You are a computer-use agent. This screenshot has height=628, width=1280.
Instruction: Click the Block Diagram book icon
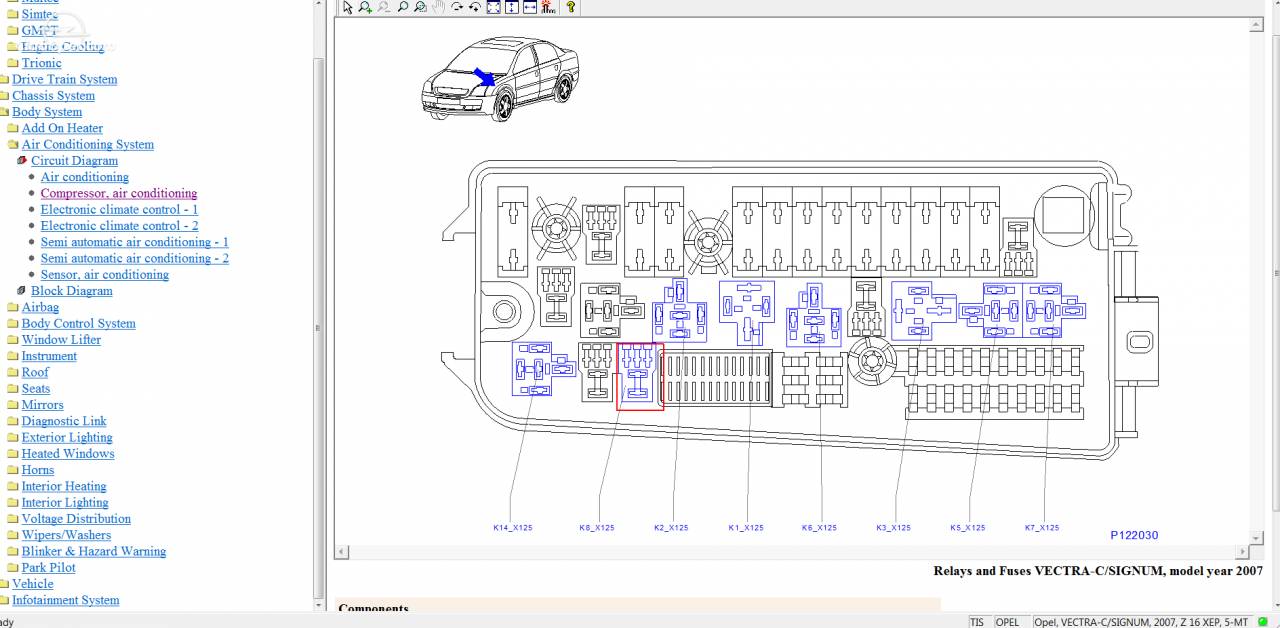(22, 291)
